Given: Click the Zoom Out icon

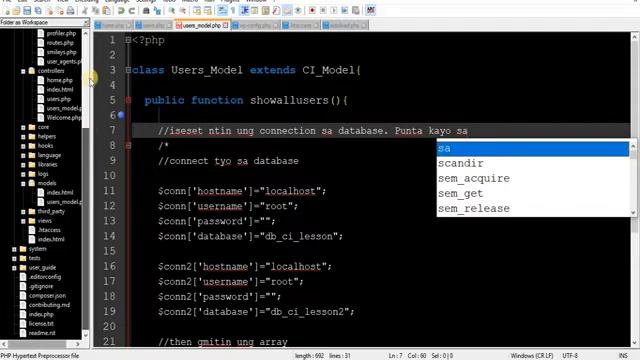Looking at the screenshot, I should pyautogui.click(x=182, y=11).
